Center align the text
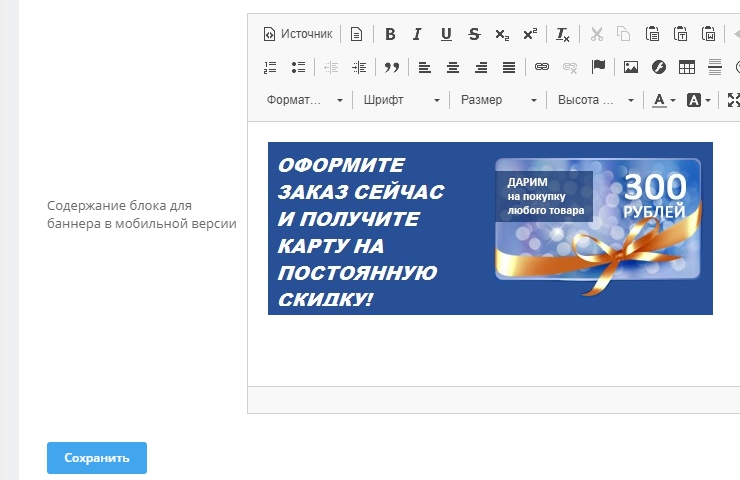This screenshot has height=480, width=740. tap(453, 67)
